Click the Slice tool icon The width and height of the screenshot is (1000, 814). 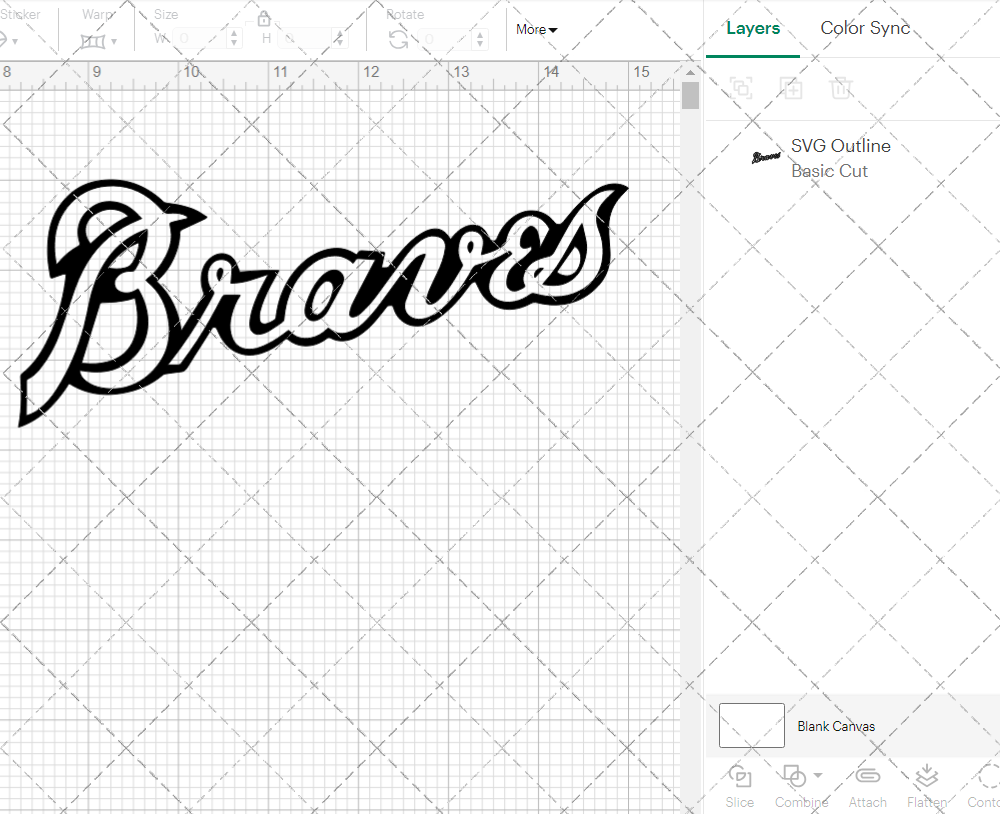[740, 777]
